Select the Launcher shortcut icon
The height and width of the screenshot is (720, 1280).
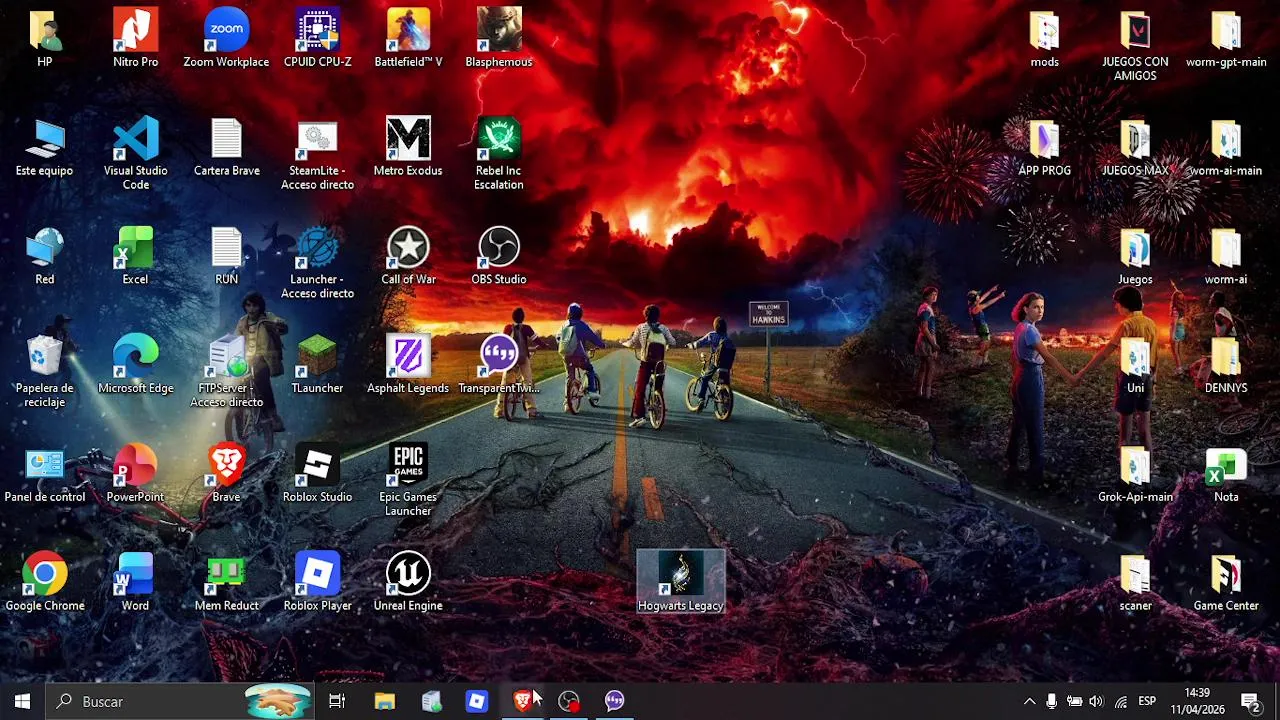(317, 262)
